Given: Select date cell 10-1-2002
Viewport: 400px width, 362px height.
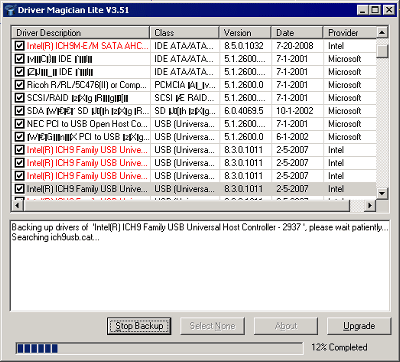Looking at the screenshot, I should 294,111.
